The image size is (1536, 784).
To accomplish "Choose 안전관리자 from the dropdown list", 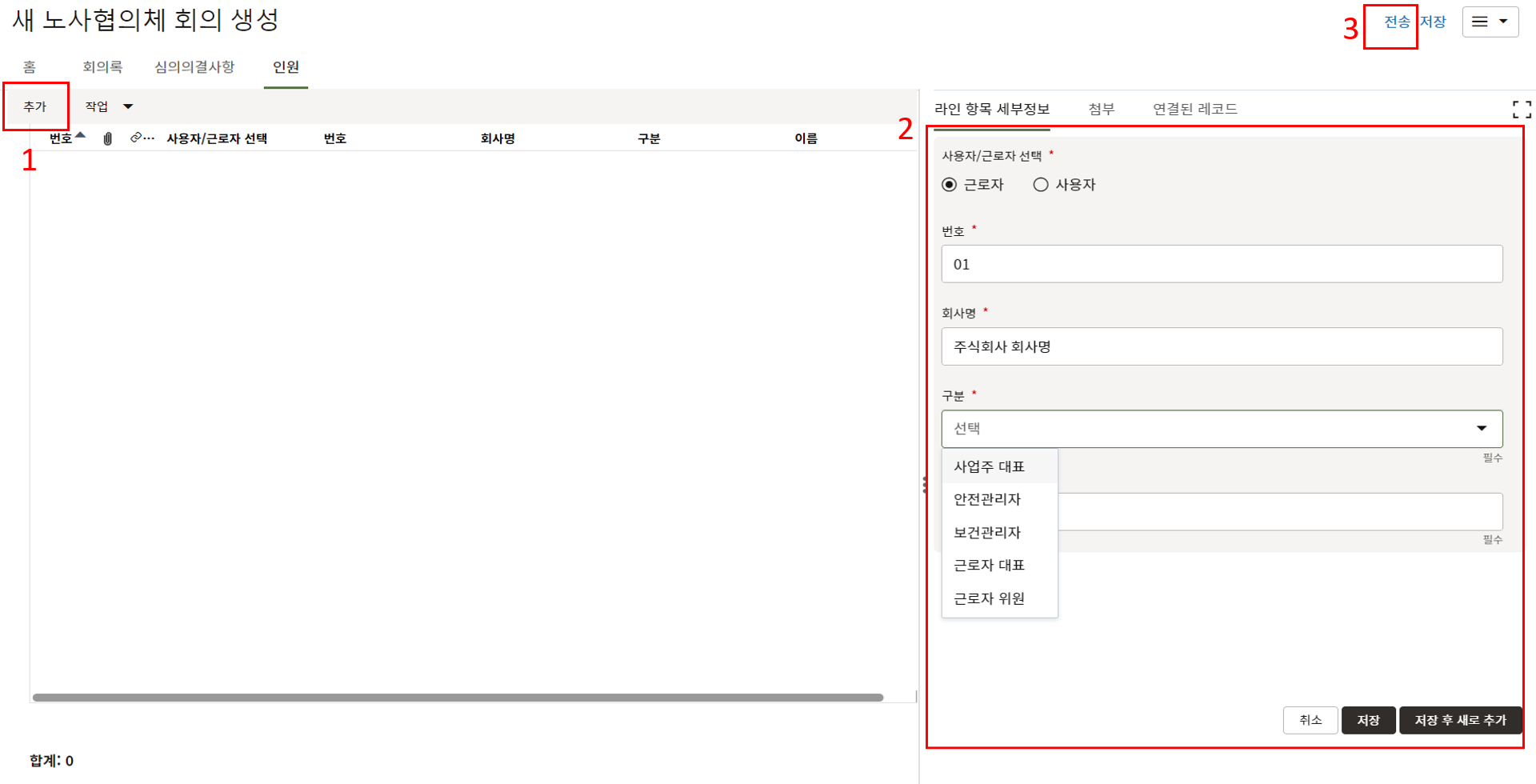I will (x=987, y=499).
